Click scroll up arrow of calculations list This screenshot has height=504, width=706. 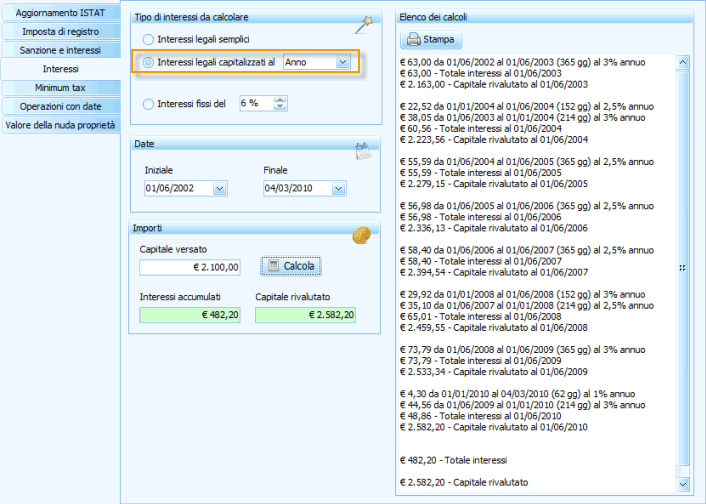(x=683, y=63)
